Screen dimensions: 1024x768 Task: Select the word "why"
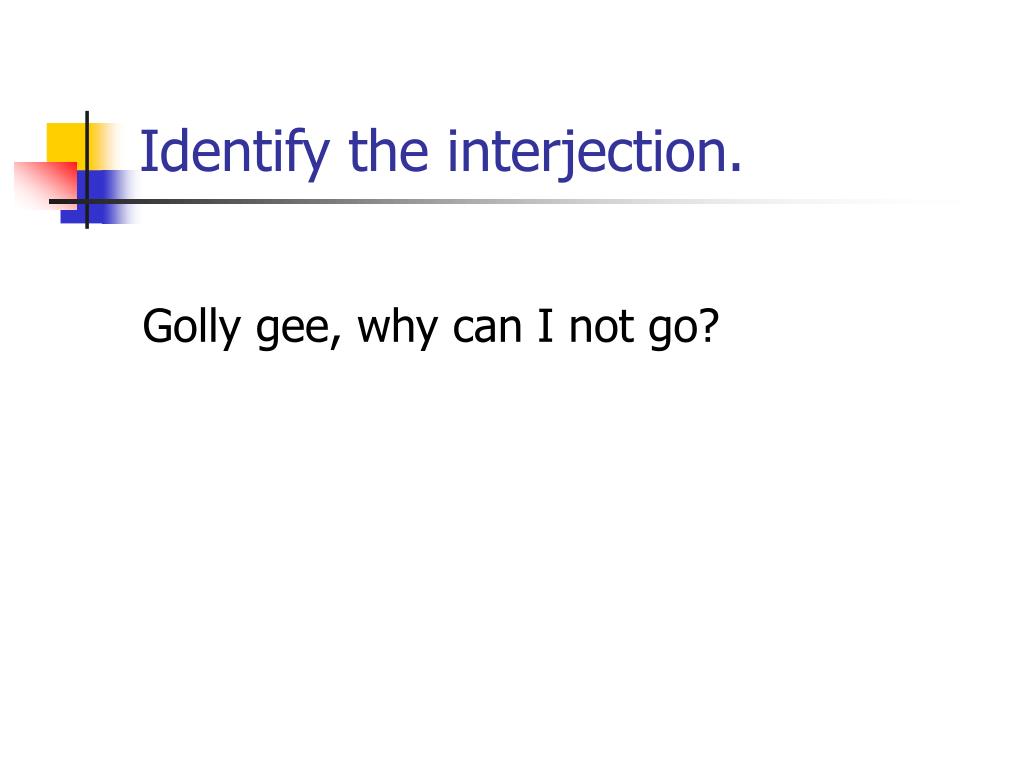(x=397, y=327)
